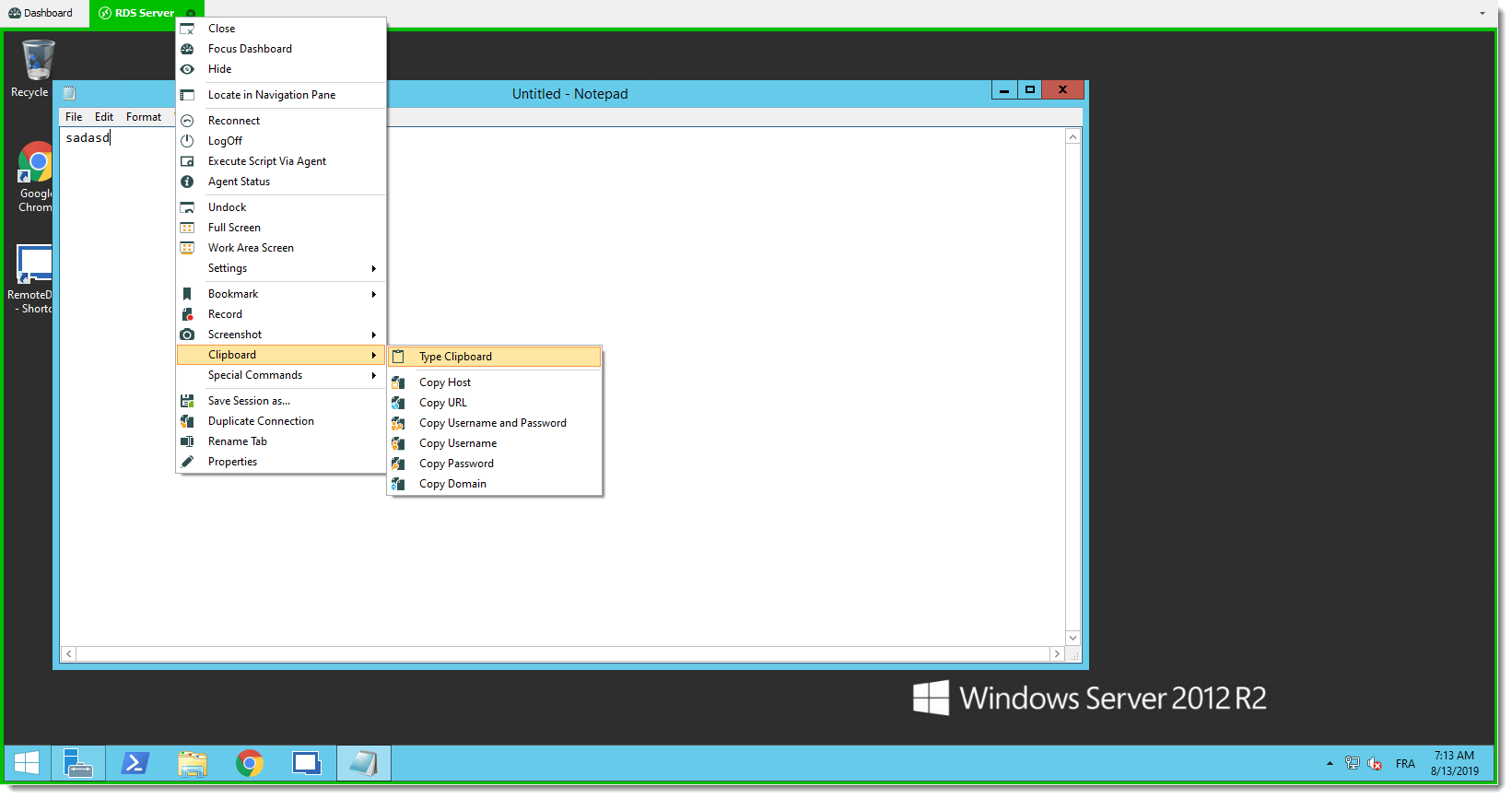The width and height of the screenshot is (1512, 799).
Task: Click the Copy URL icon
Action: point(398,403)
